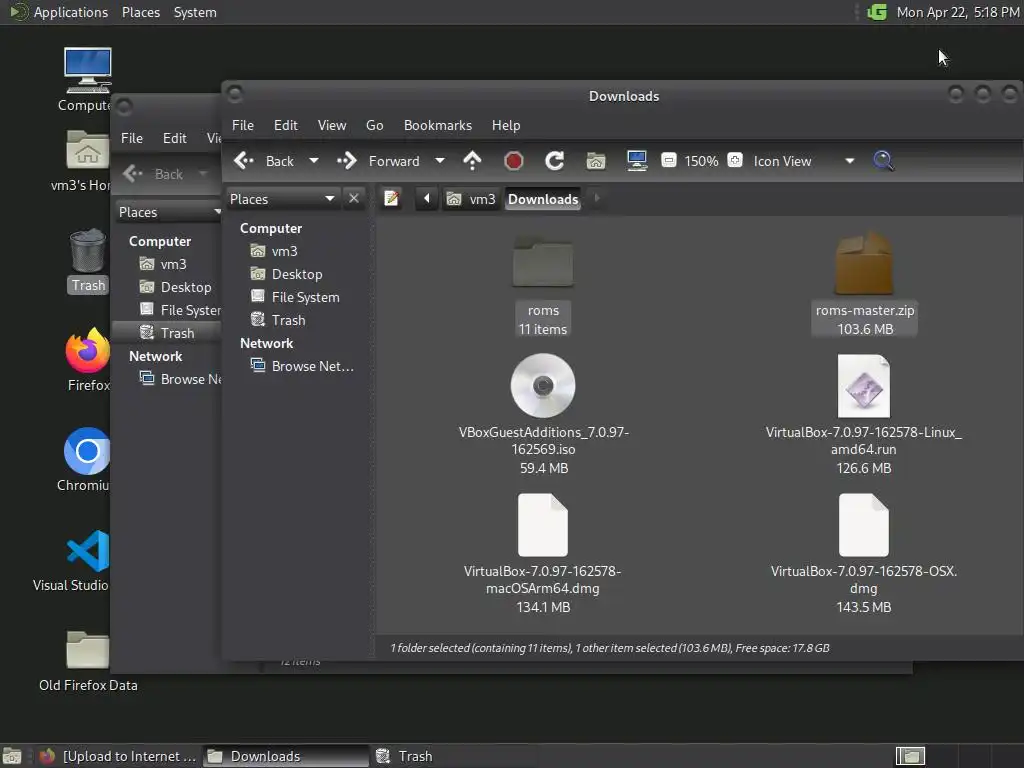Go back using the Downloads window Back arrow

tap(244, 161)
